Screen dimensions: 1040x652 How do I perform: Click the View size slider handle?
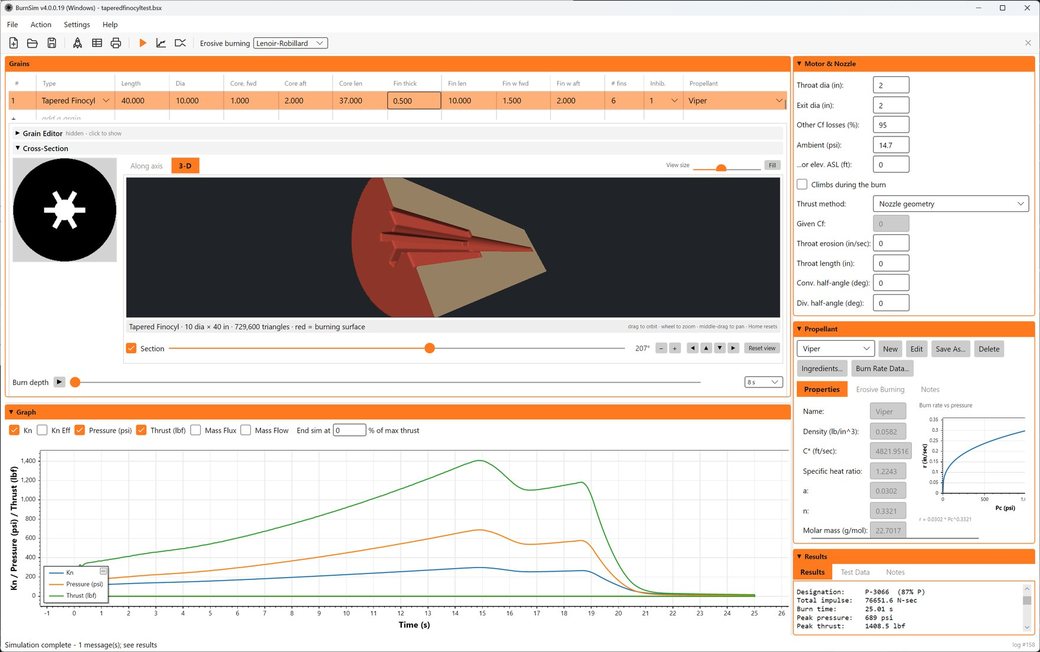click(x=721, y=168)
